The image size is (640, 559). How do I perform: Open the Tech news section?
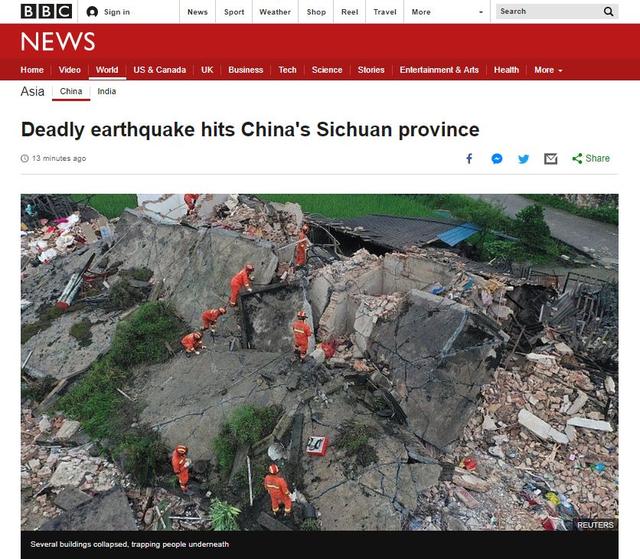[x=287, y=70]
